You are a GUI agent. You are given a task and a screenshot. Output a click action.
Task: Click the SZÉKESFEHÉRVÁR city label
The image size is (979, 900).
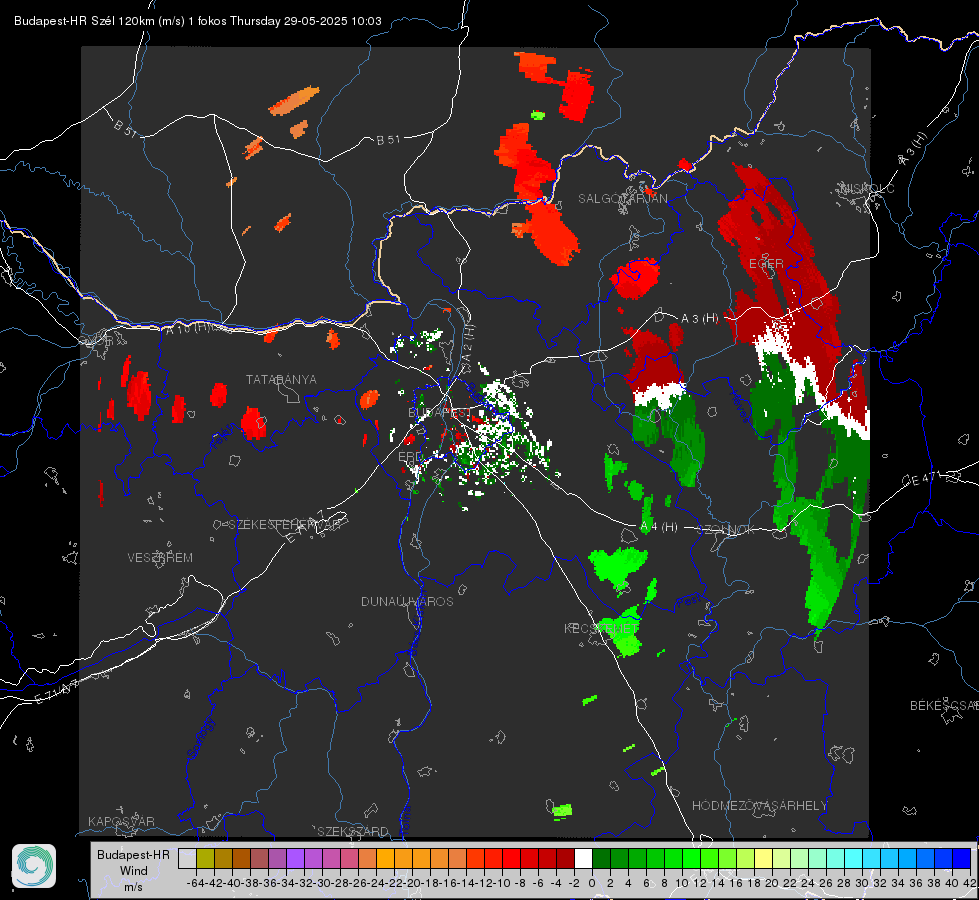pyautogui.click(x=285, y=525)
